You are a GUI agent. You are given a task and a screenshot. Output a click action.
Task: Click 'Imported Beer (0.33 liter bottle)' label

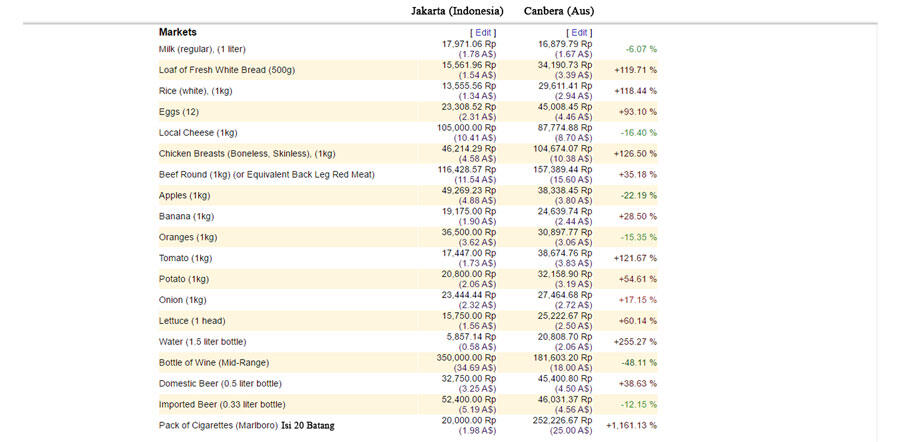pyautogui.click(x=222, y=405)
